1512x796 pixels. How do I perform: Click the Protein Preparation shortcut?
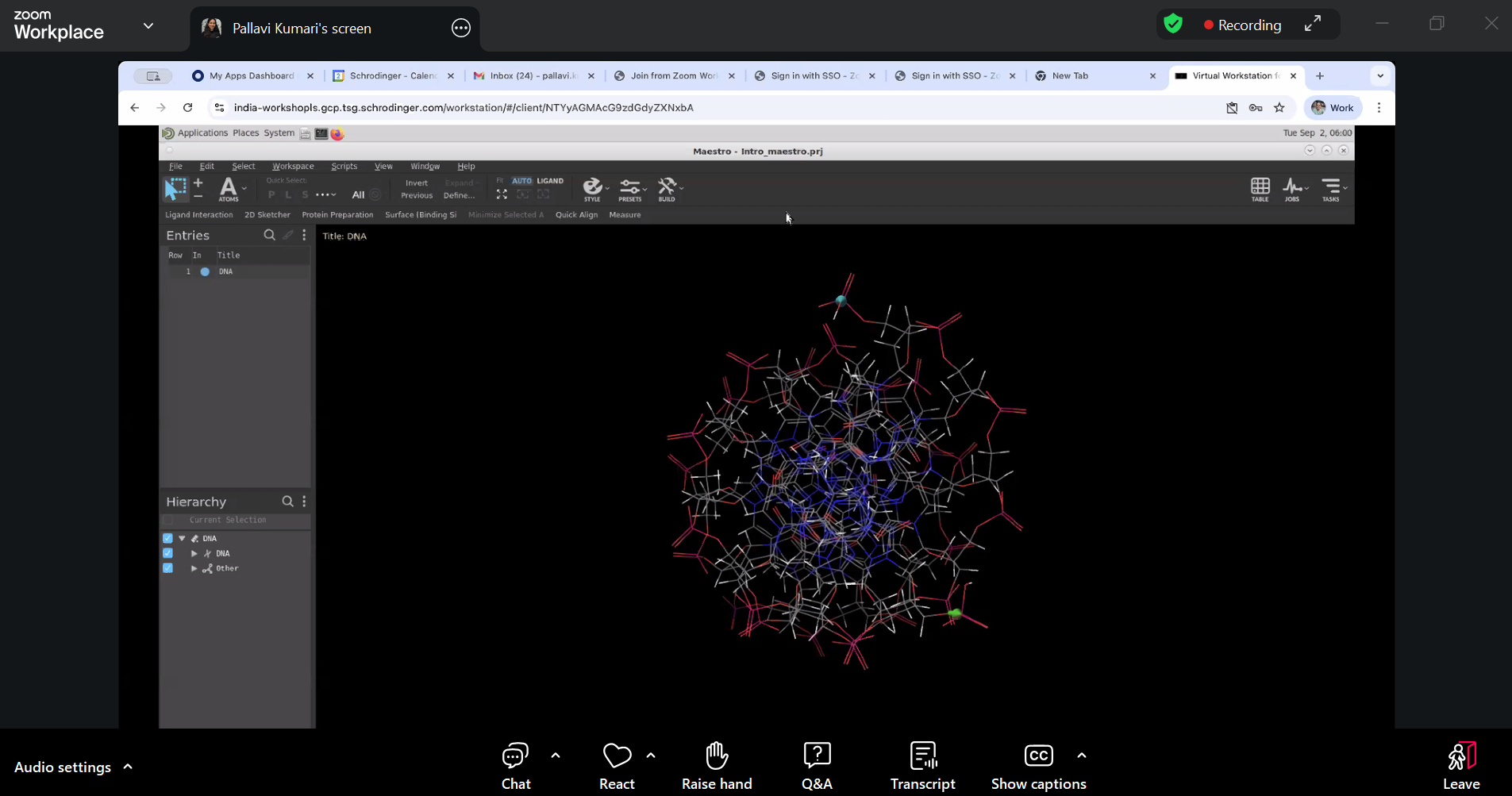[x=337, y=215]
